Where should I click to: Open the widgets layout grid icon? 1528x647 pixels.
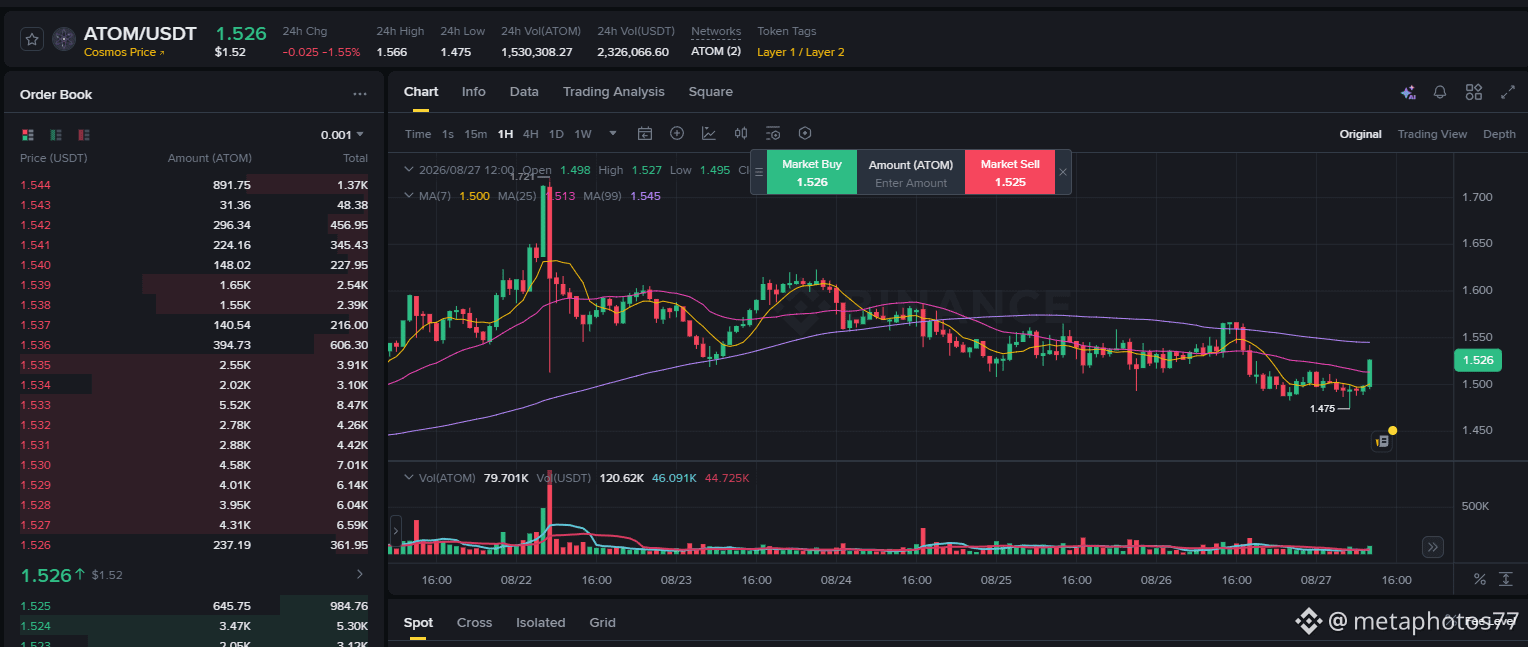pyautogui.click(x=1474, y=92)
